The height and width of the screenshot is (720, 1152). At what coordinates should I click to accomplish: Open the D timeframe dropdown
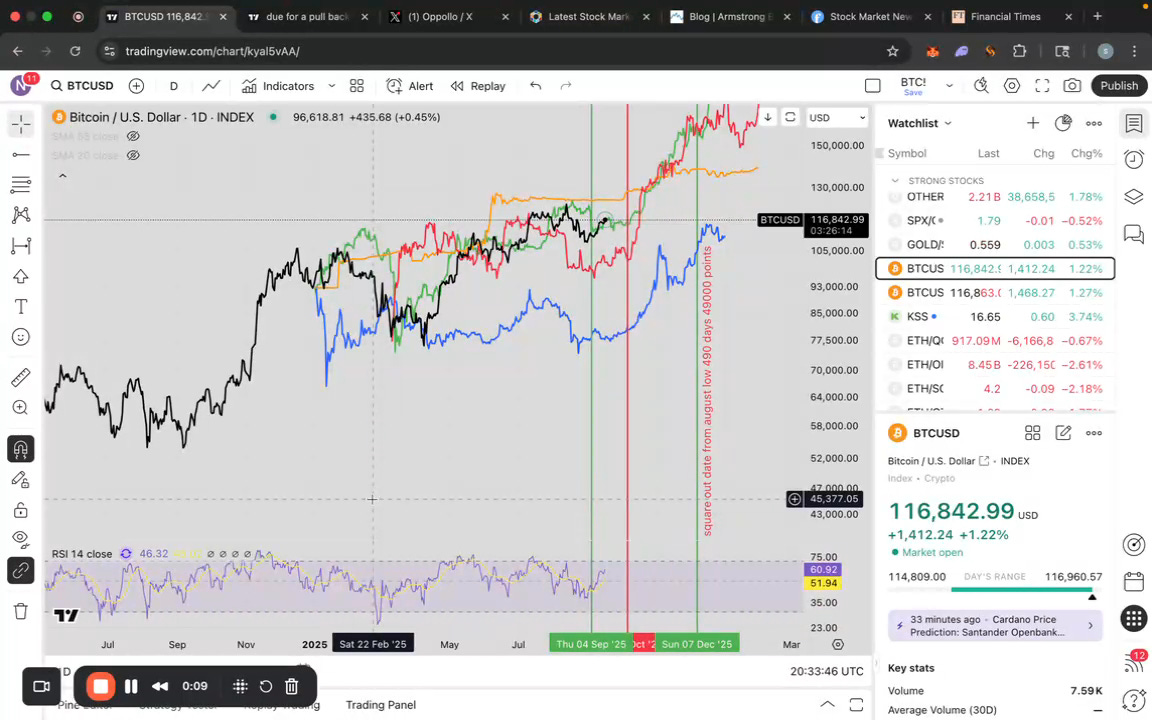coord(173,86)
